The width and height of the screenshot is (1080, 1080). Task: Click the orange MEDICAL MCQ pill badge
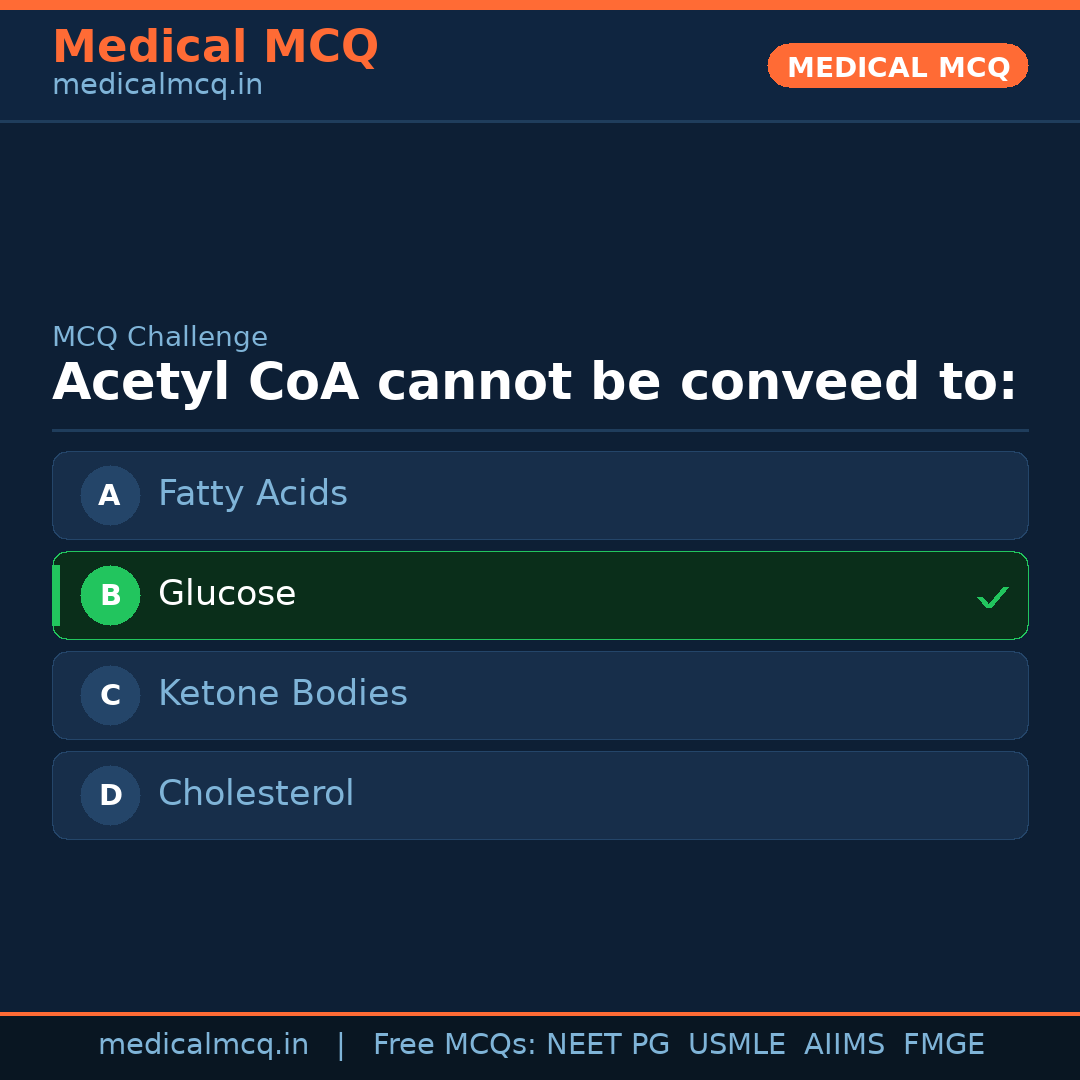[897, 66]
